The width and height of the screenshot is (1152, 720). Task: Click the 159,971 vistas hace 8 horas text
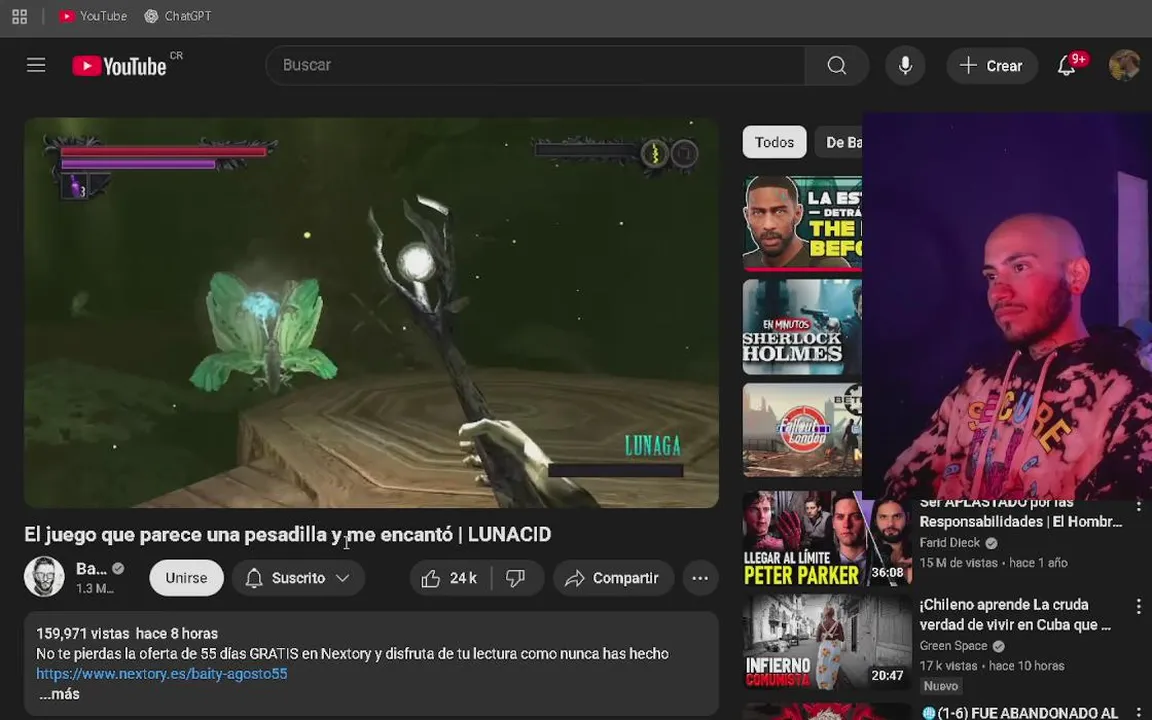(x=127, y=633)
